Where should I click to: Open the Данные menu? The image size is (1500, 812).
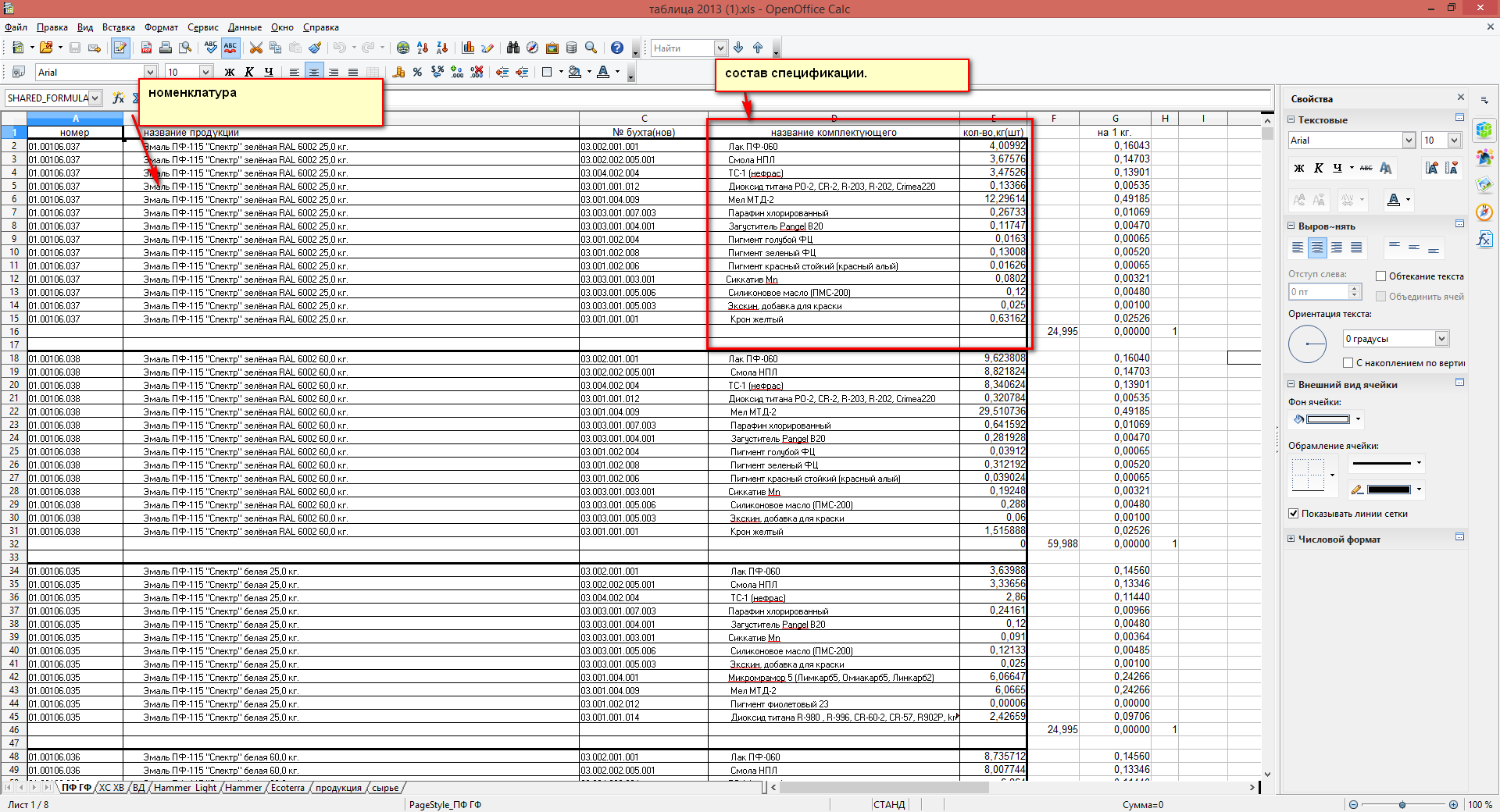pos(245,27)
